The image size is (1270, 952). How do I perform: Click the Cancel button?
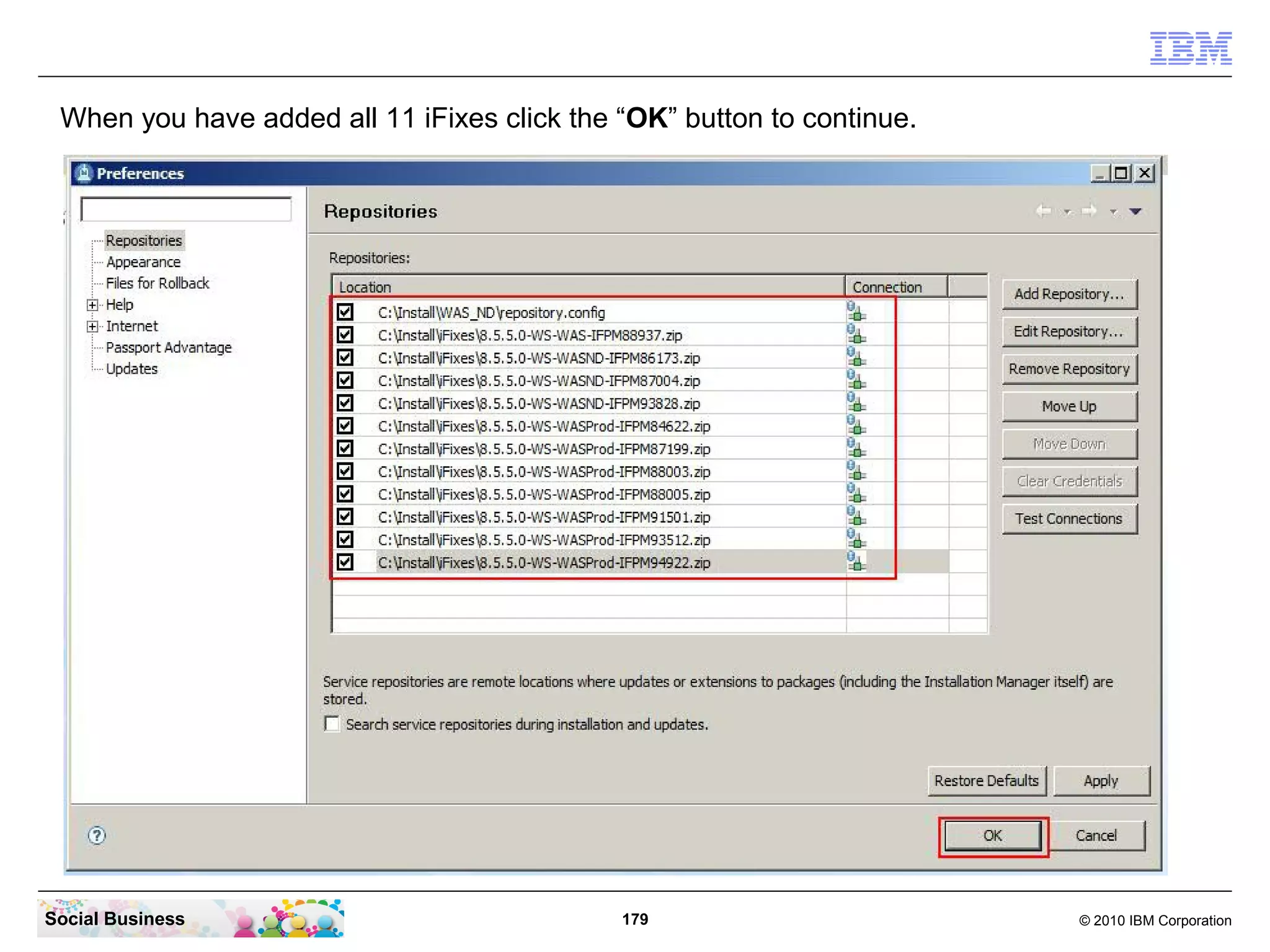point(1096,835)
